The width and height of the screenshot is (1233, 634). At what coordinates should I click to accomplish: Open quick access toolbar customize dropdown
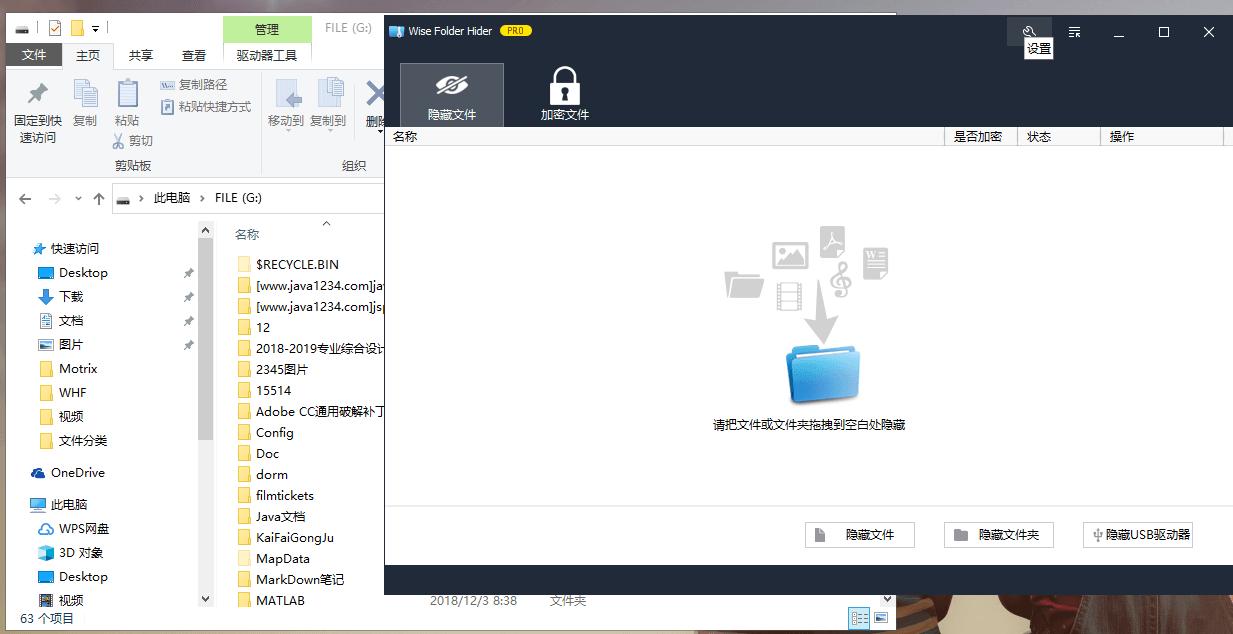95,29
